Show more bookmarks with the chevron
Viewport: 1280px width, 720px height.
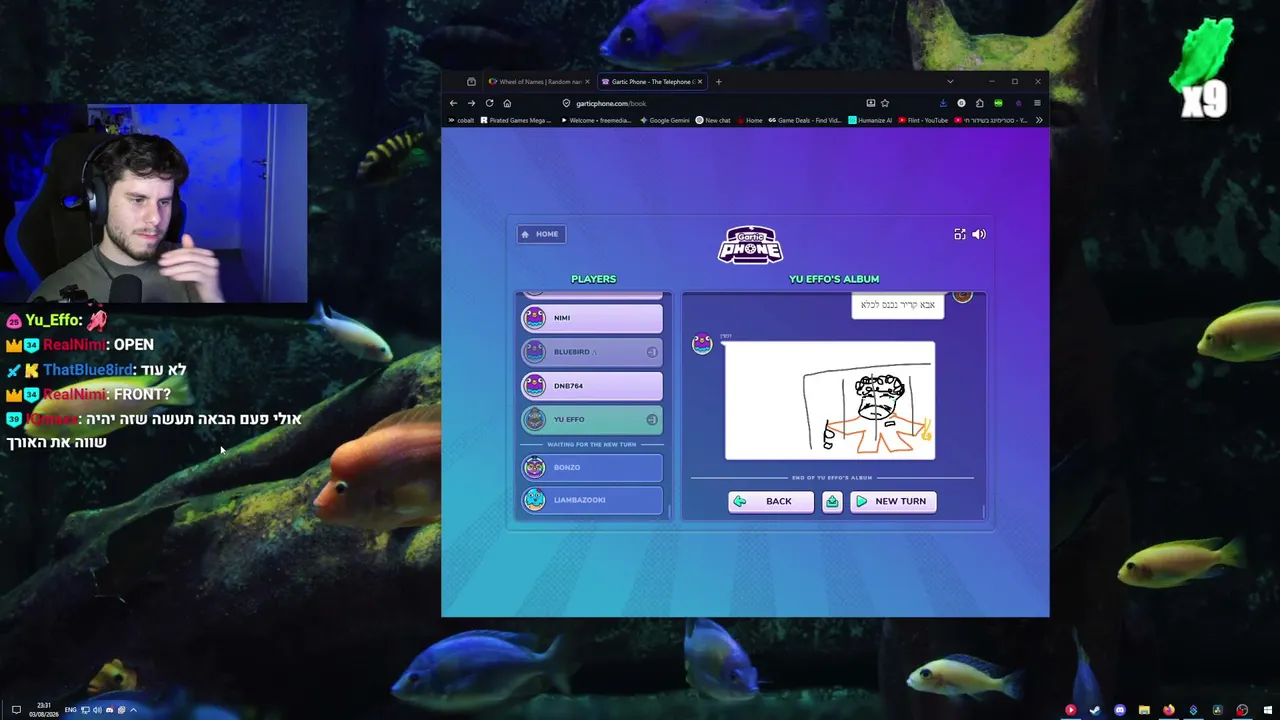pos(1038,120)
